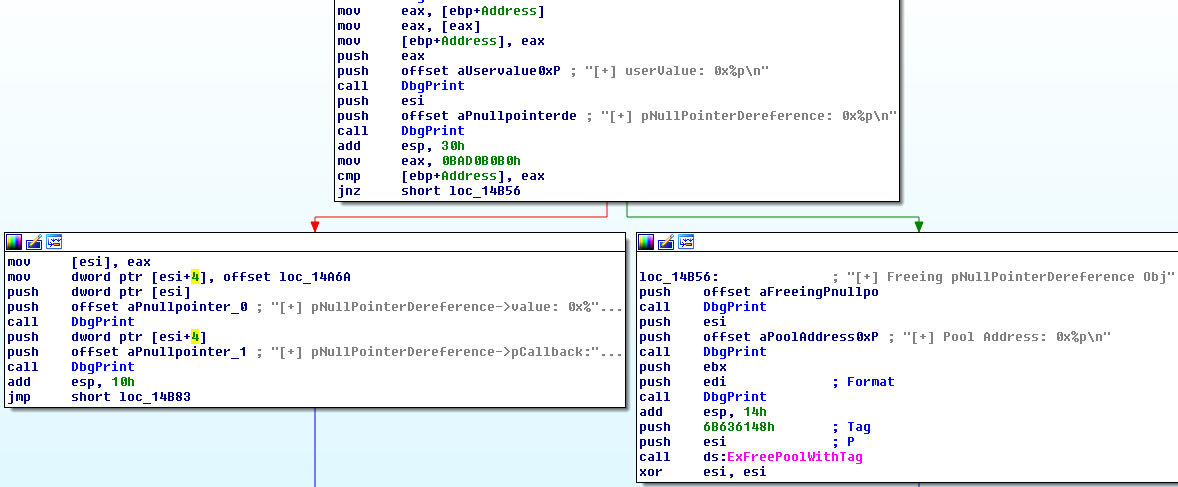Click edit-comment icon in loc_14B56 block header

(x=666, y=242)
